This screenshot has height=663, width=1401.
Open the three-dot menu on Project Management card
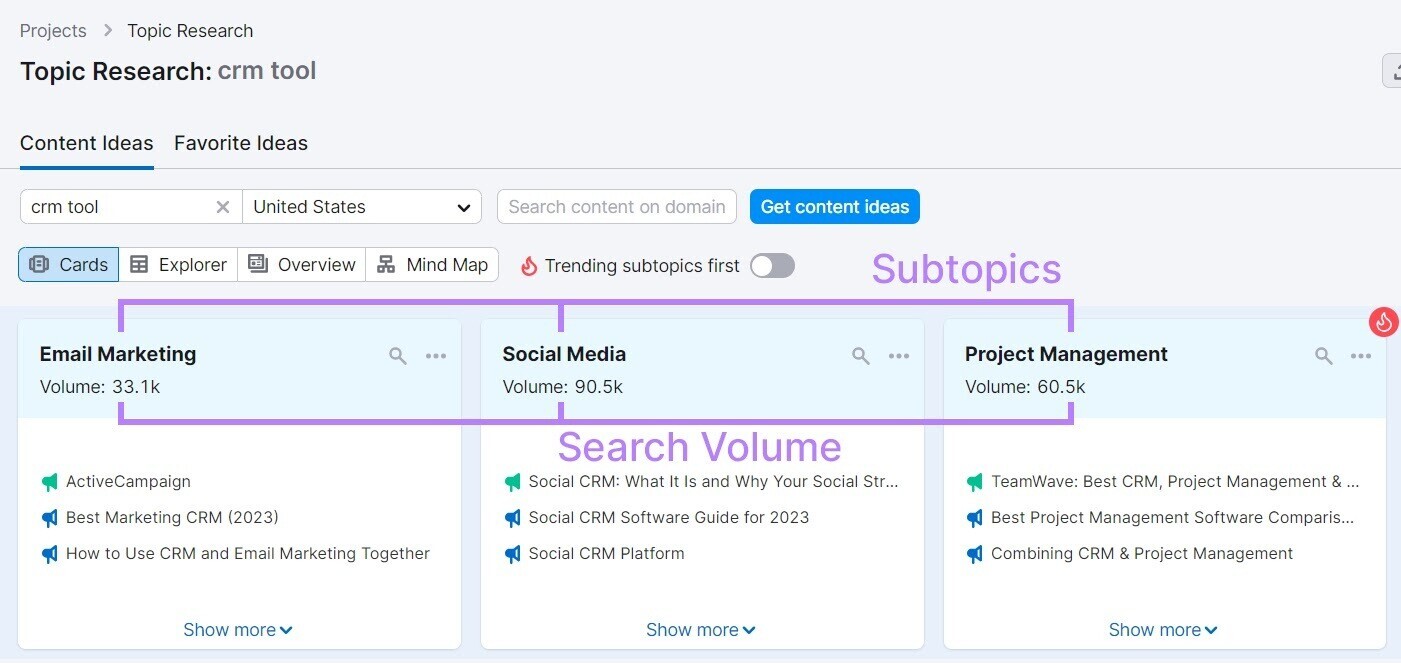[x=1361, y=355]
